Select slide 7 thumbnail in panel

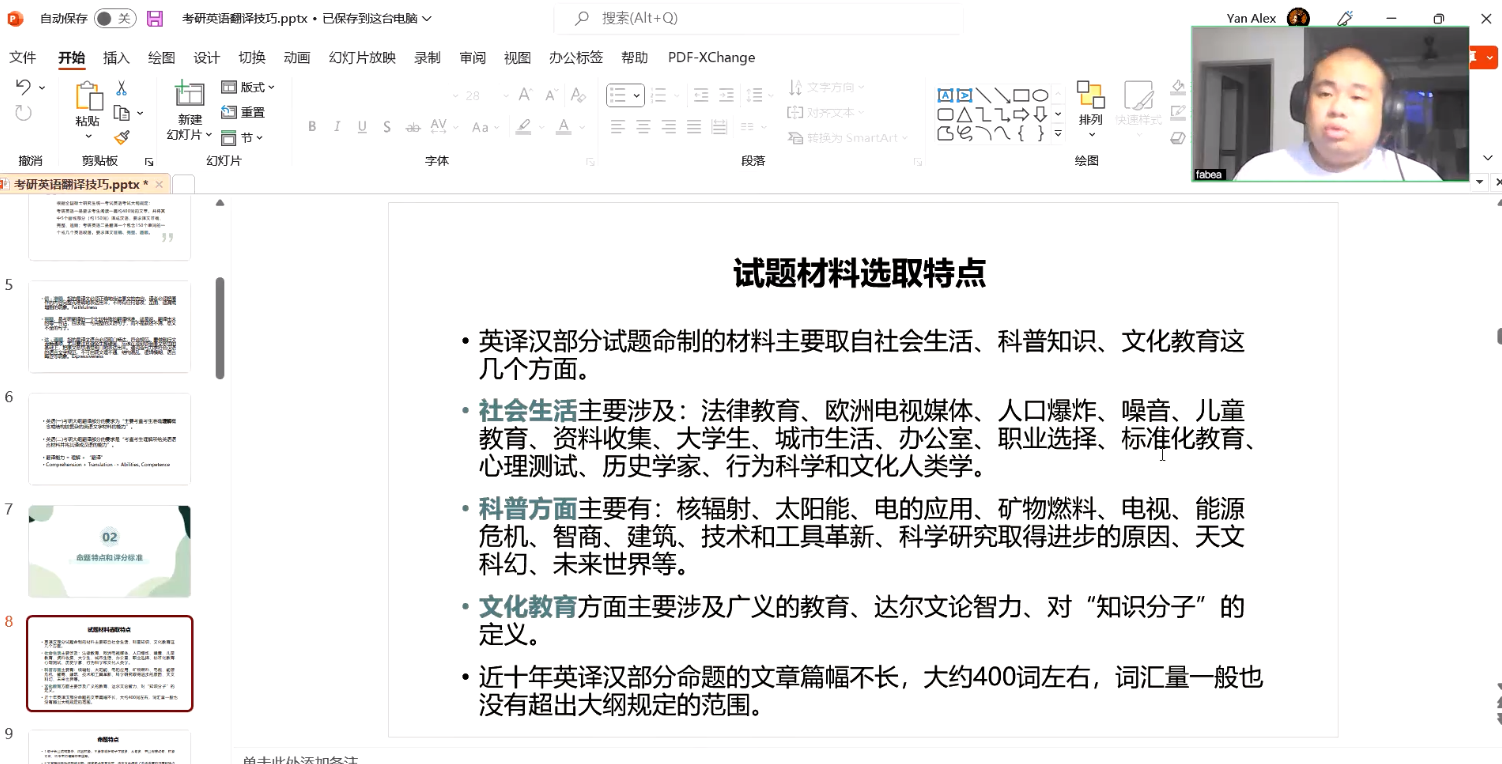[x=109, y=551]
